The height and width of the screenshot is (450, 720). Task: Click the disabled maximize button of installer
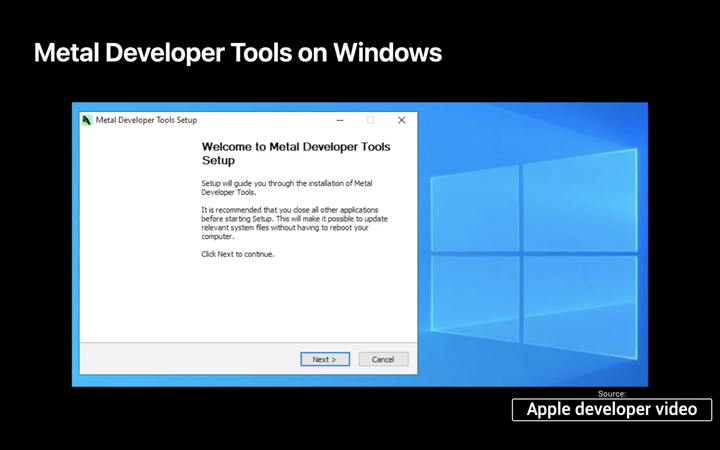371,120
